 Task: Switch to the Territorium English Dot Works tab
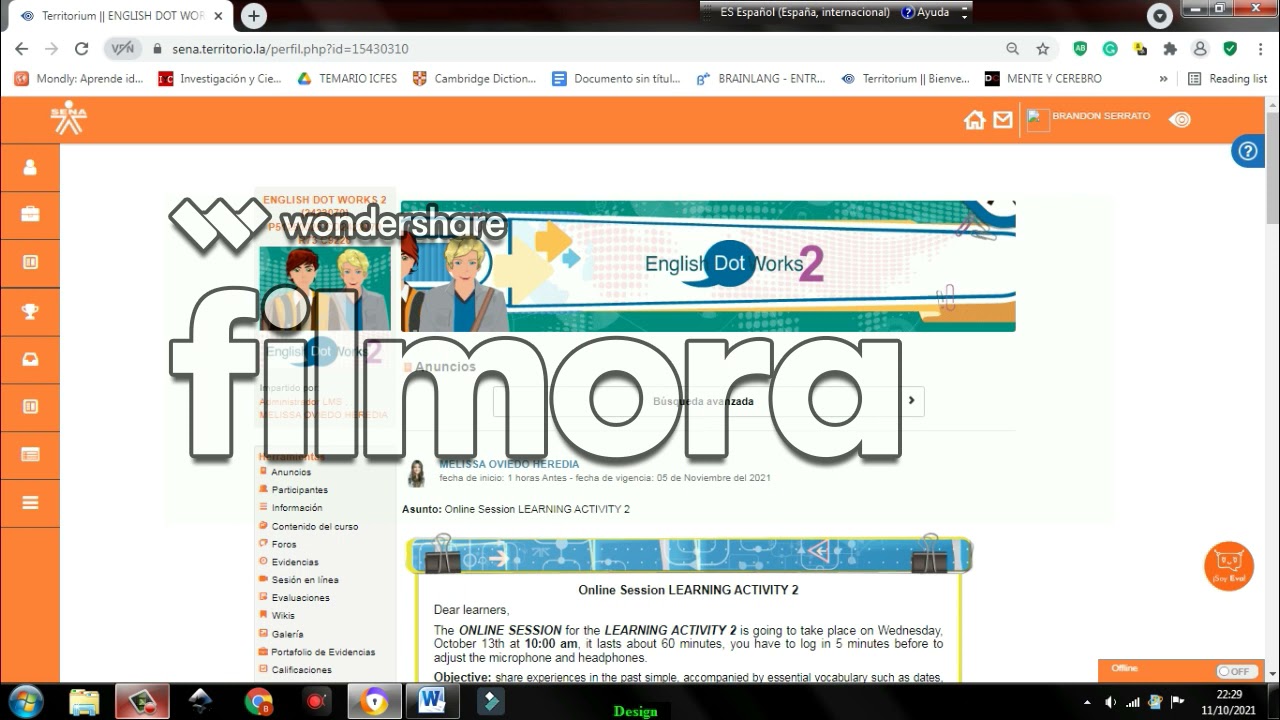121,16
